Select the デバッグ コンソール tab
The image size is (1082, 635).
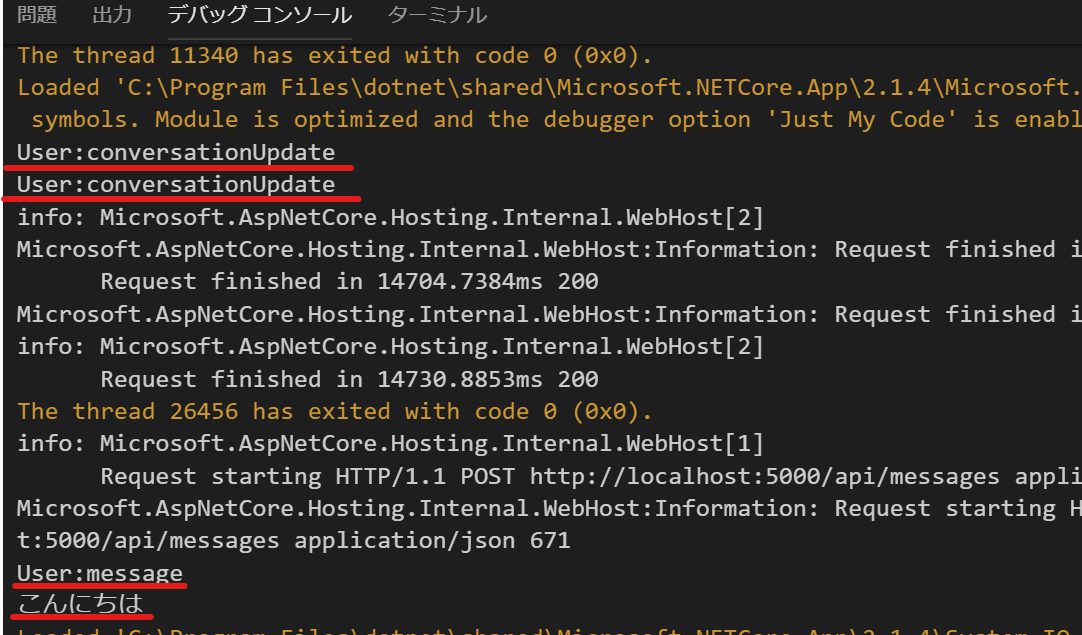click(x=259, y=15)
